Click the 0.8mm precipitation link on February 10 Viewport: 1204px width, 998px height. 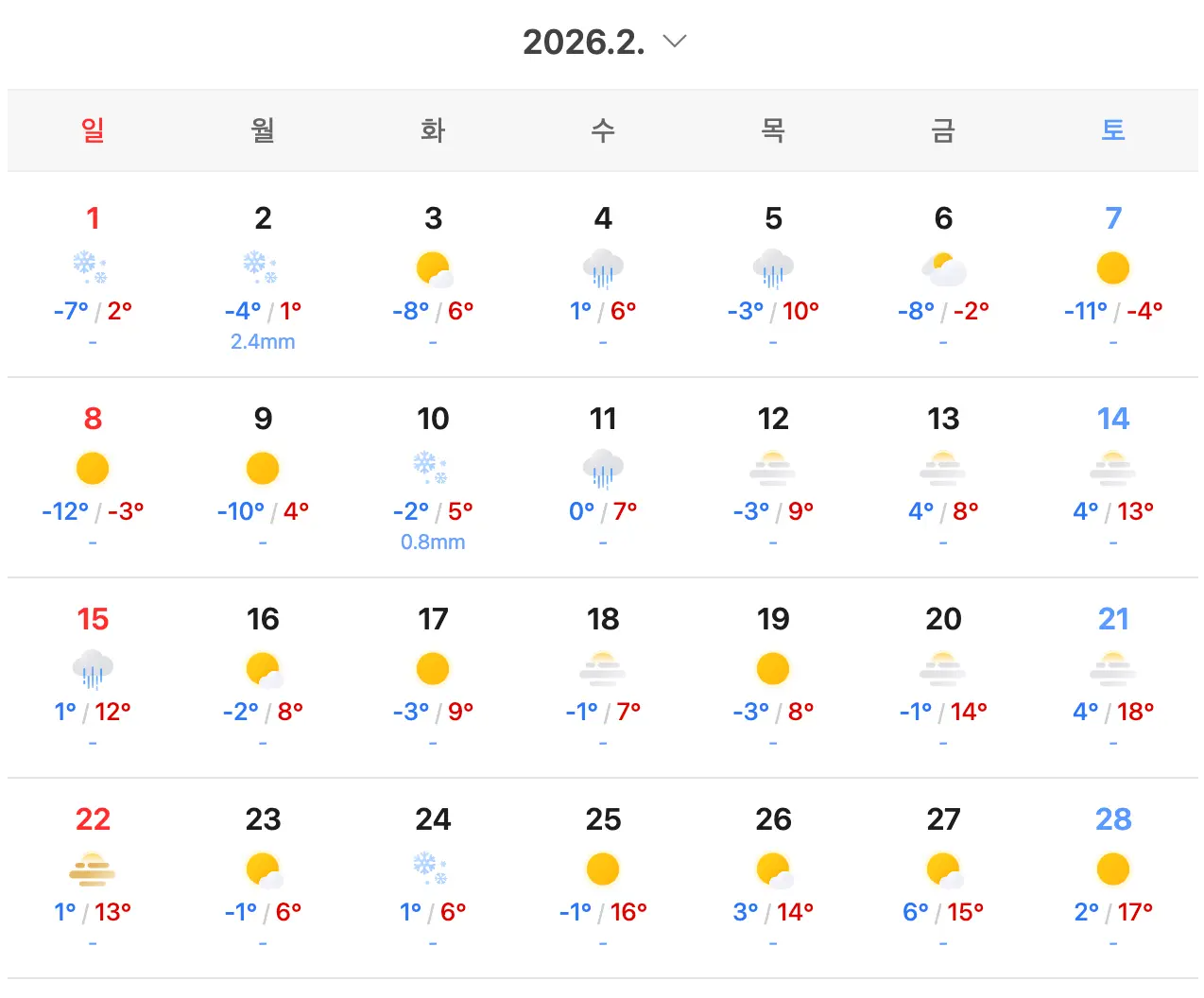pos(432,542)
